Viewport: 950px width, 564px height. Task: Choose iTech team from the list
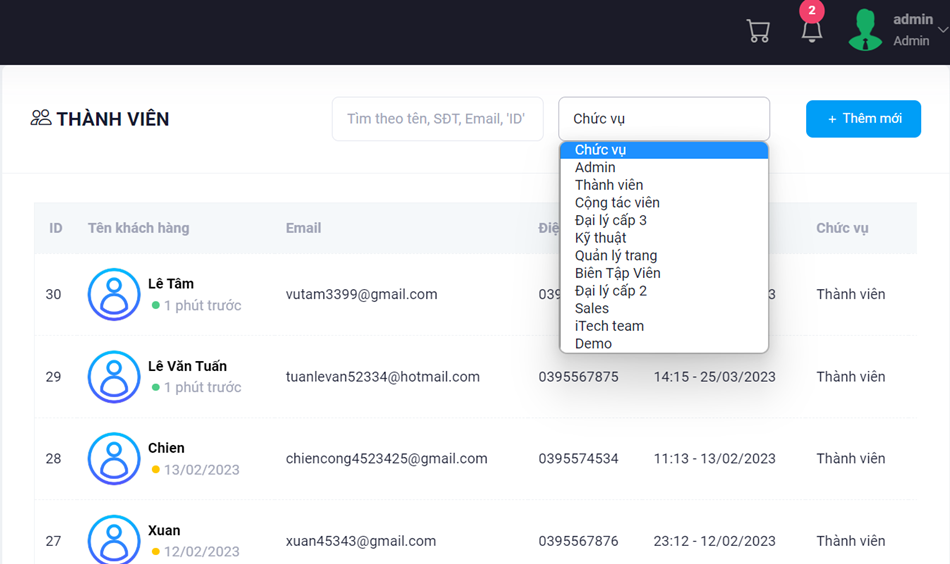click(x=609, y=326)
